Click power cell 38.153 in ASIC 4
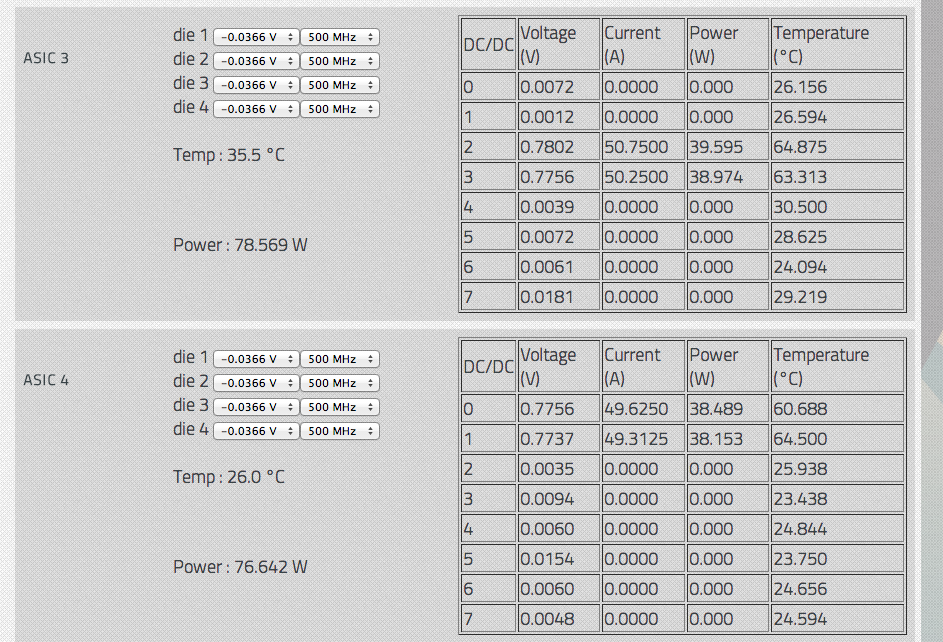 [728, 439]
